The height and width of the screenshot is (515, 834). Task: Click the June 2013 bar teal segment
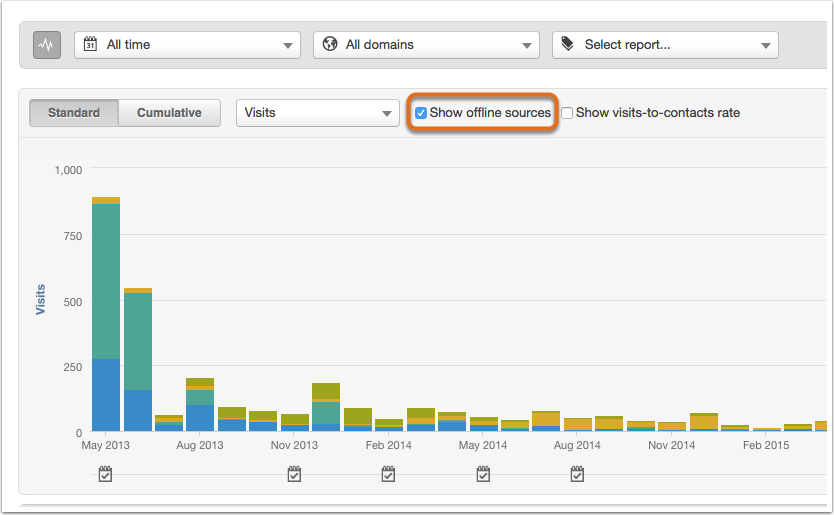tap(138, 342)
